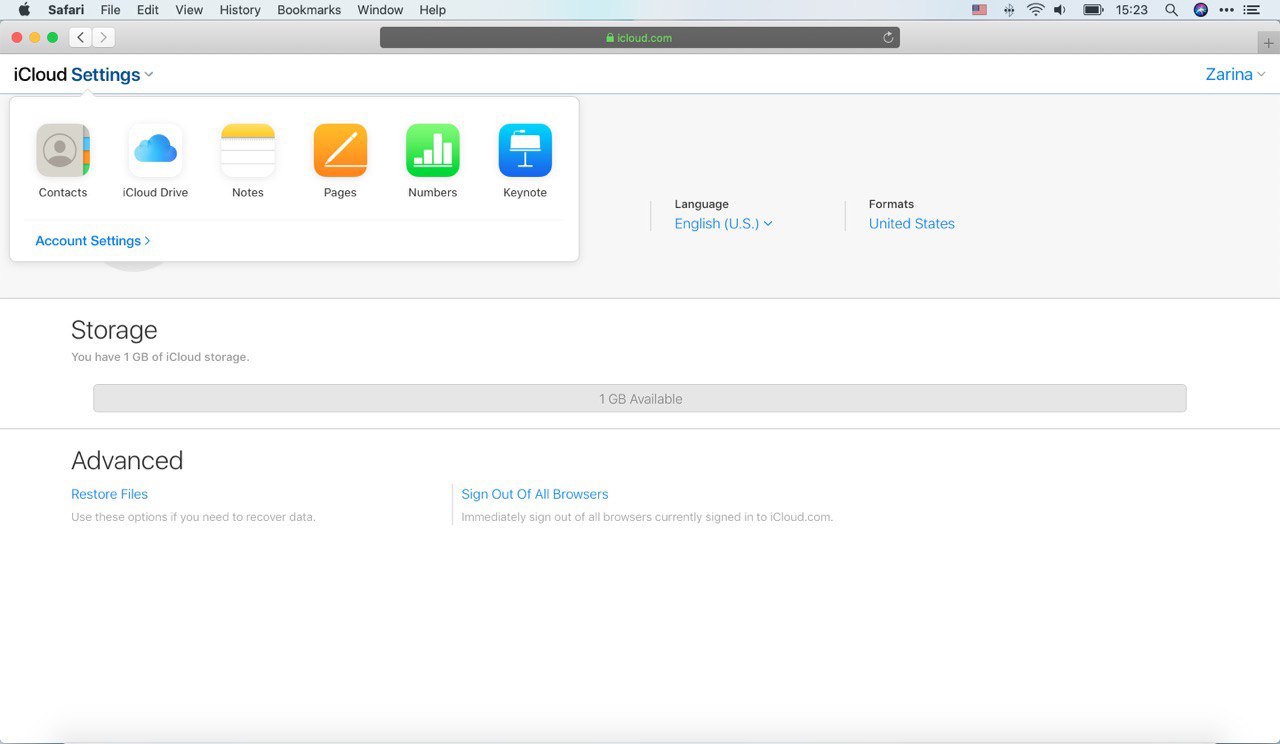Go back with Safari's back arrow

click(81, 38)
